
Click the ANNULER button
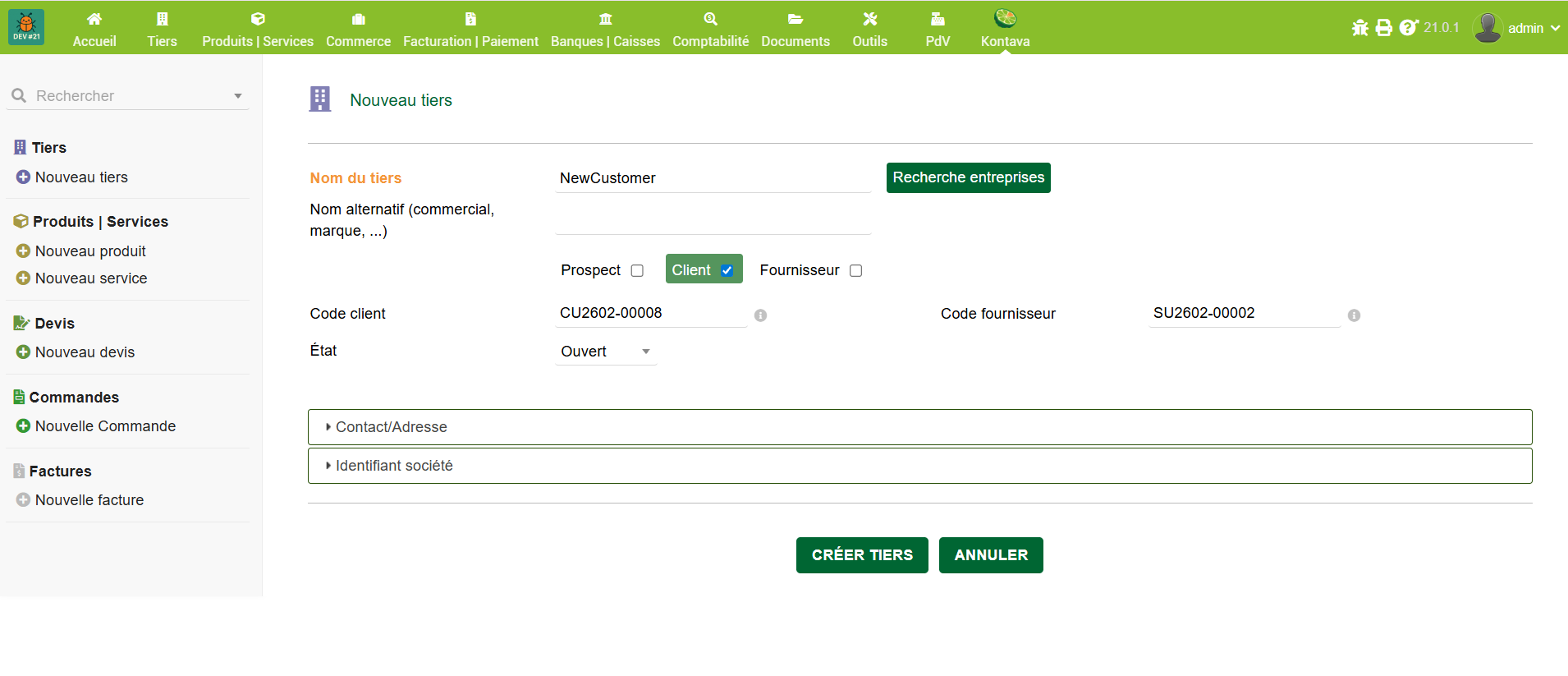point(991,555)
